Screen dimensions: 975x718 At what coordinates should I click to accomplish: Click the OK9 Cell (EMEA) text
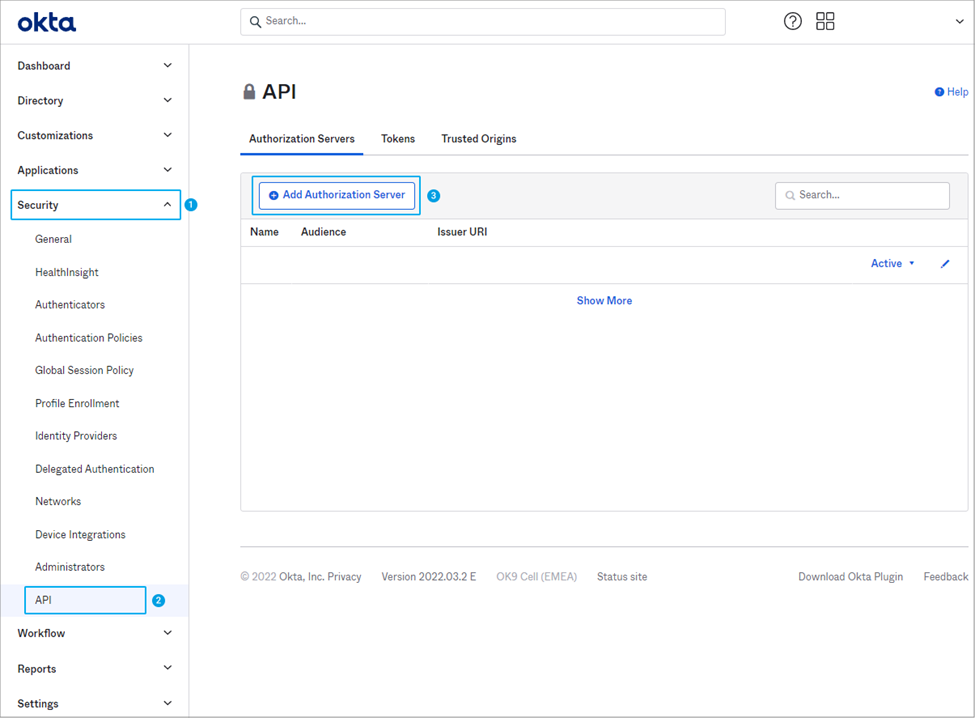(537, 577)
